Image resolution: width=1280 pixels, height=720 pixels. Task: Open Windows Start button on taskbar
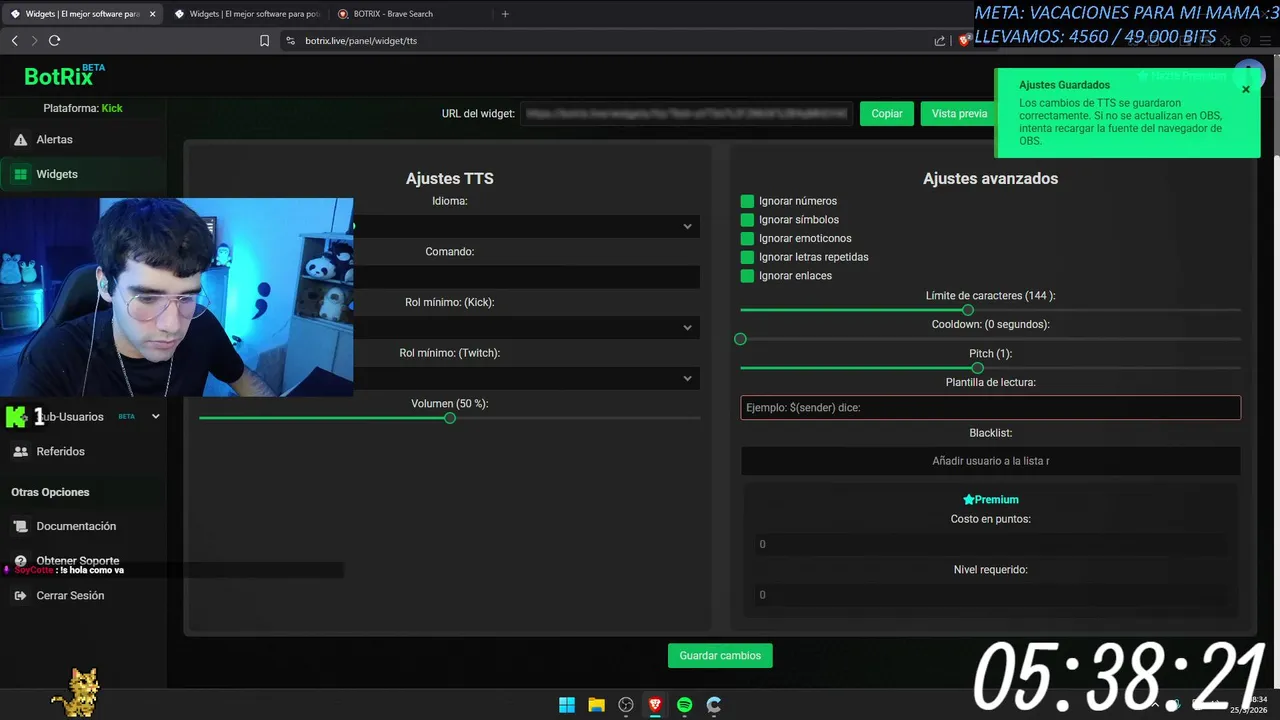coord(567,705)
